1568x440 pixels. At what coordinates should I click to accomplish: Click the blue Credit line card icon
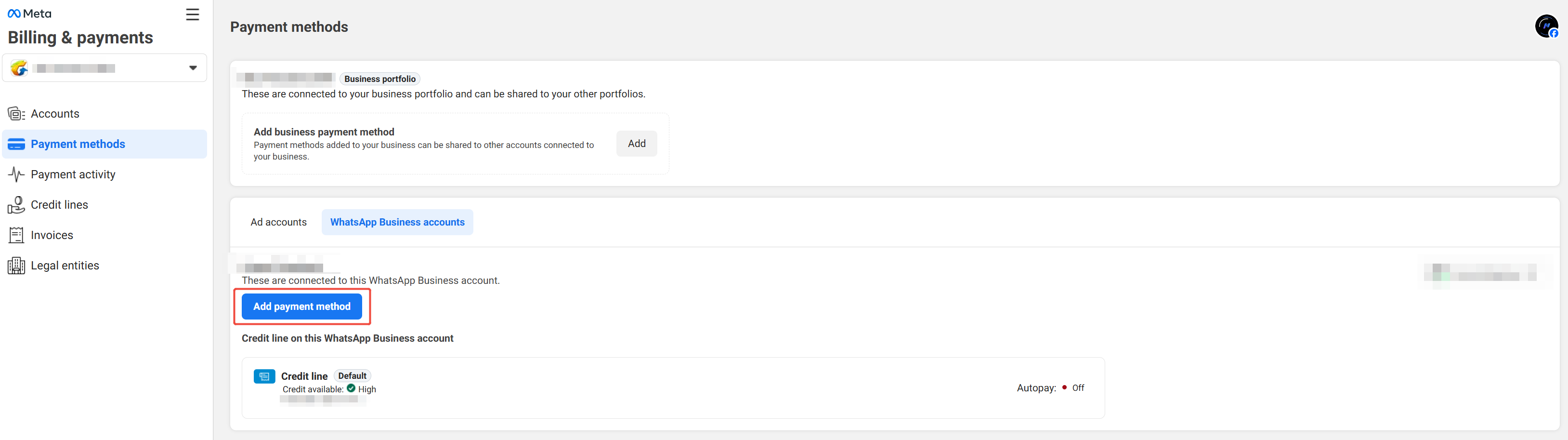point(264,376)
